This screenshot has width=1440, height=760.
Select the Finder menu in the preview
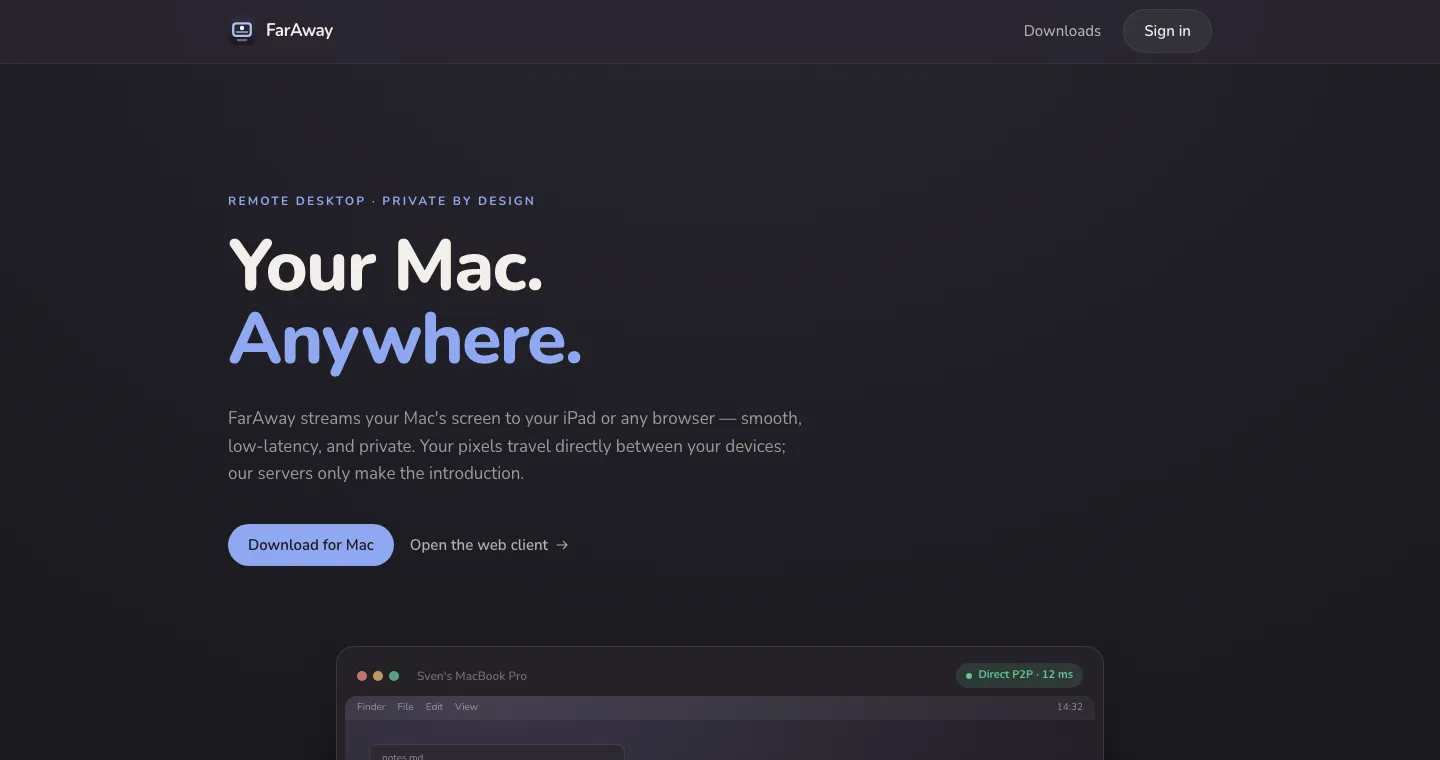tap(371, 707)
